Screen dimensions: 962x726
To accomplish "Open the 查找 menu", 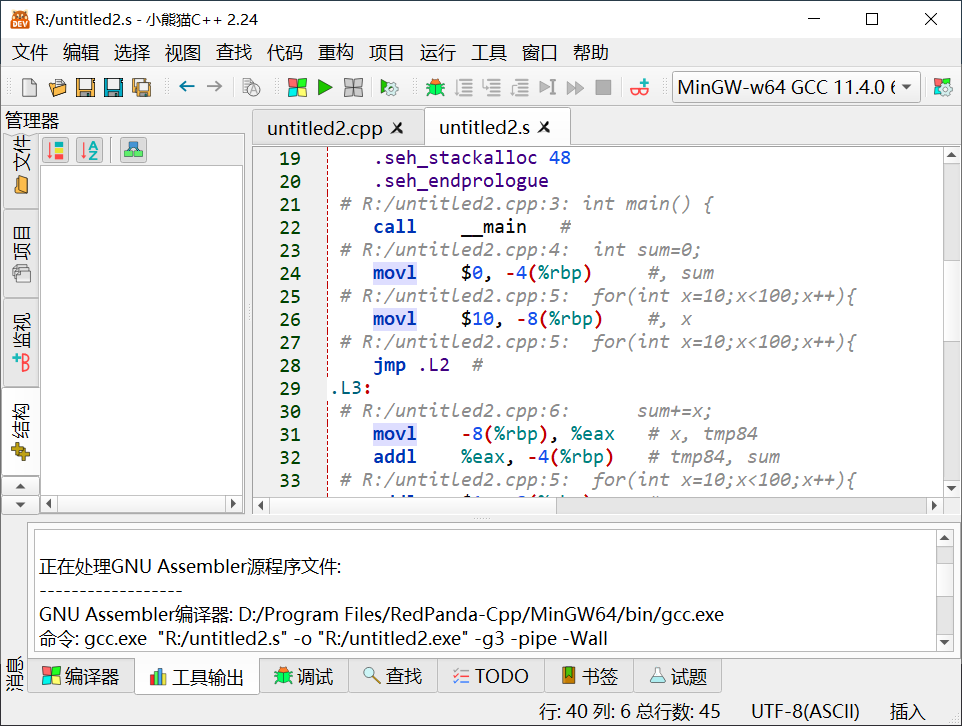I will tap(234, 53).
